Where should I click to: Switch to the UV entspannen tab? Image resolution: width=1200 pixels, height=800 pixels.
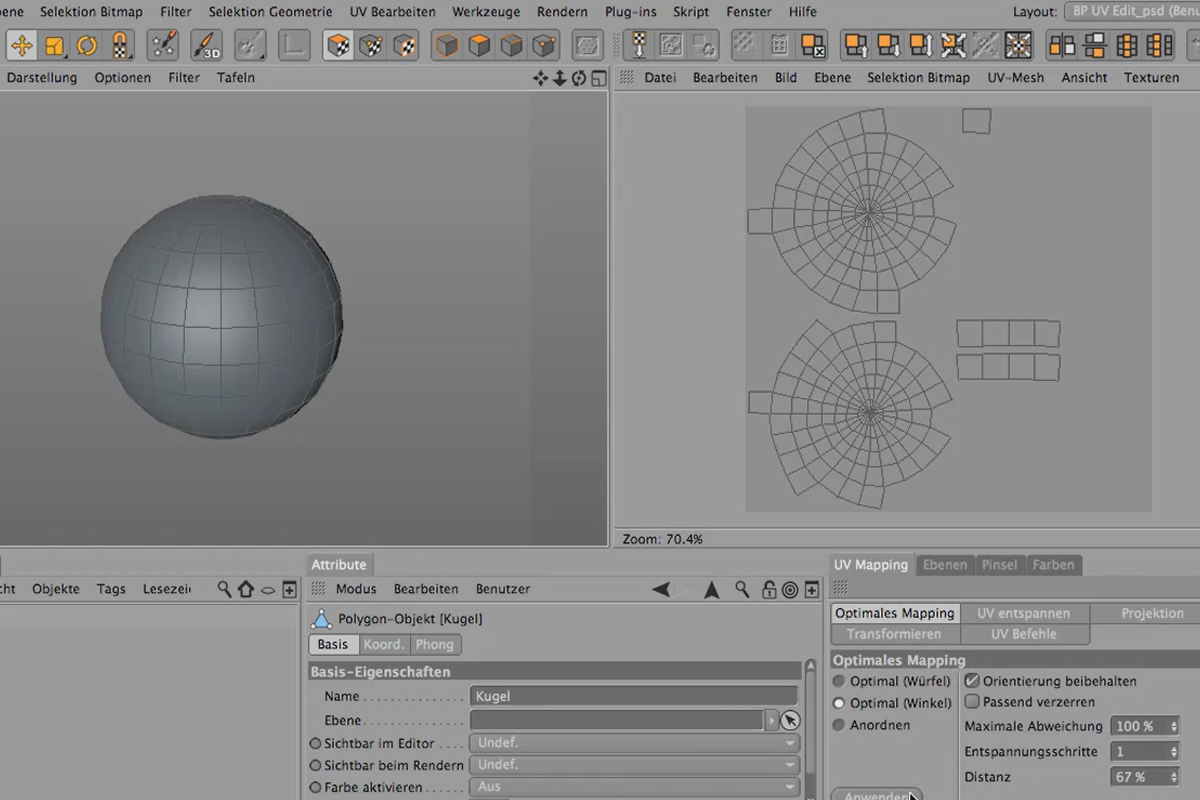pyautogui.click(x=1024, y=613)
